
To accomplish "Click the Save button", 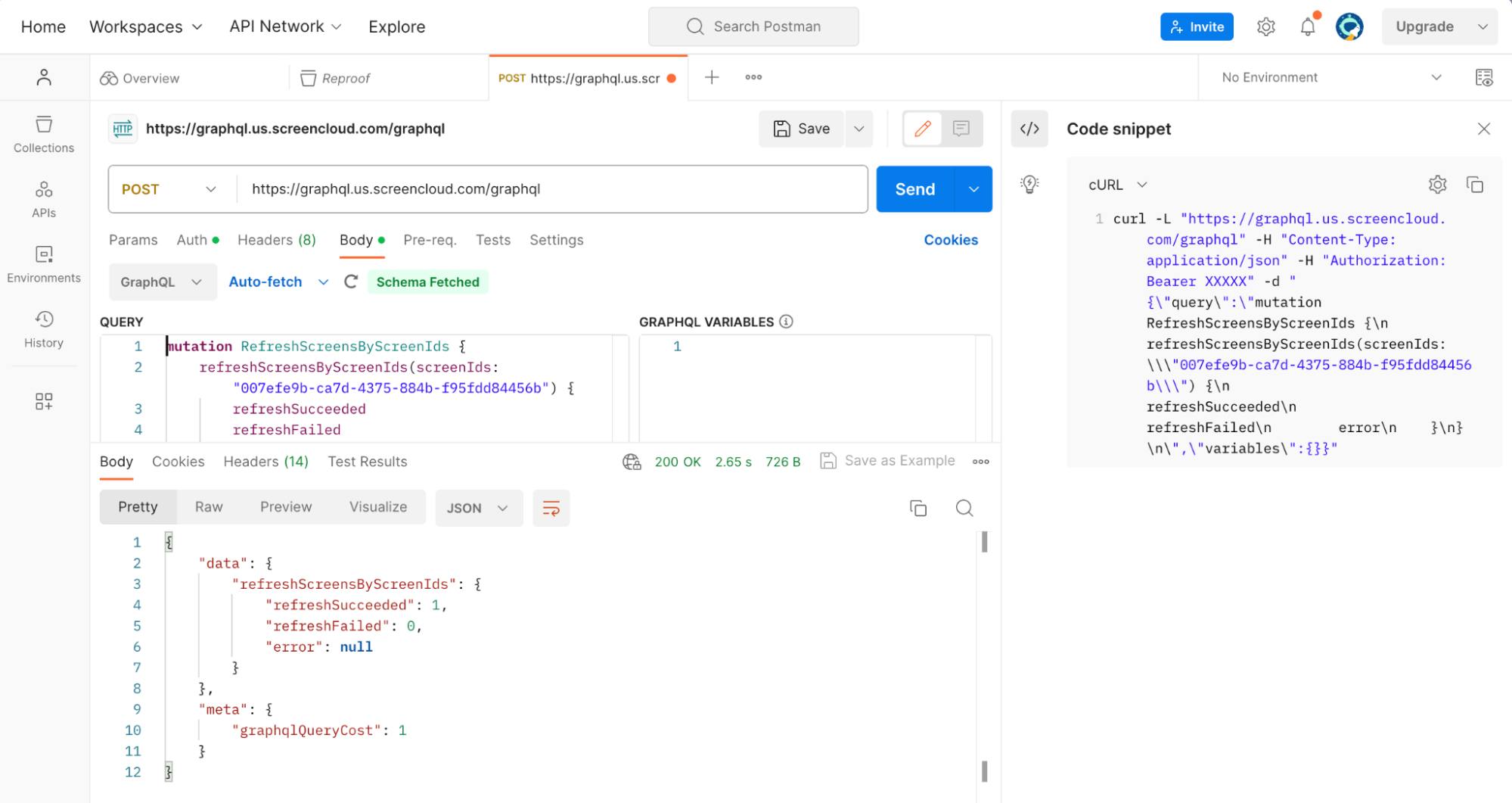I will click(801, 129).
